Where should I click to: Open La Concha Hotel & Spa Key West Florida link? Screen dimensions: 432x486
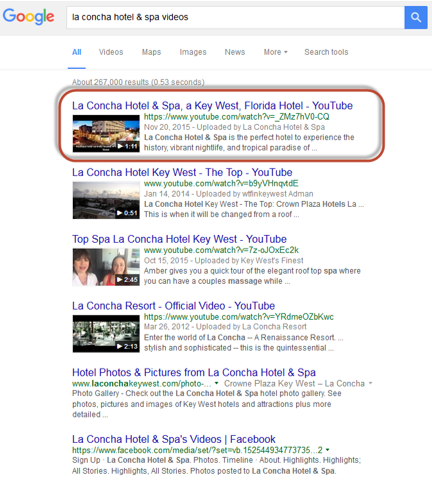click(212, 106)
